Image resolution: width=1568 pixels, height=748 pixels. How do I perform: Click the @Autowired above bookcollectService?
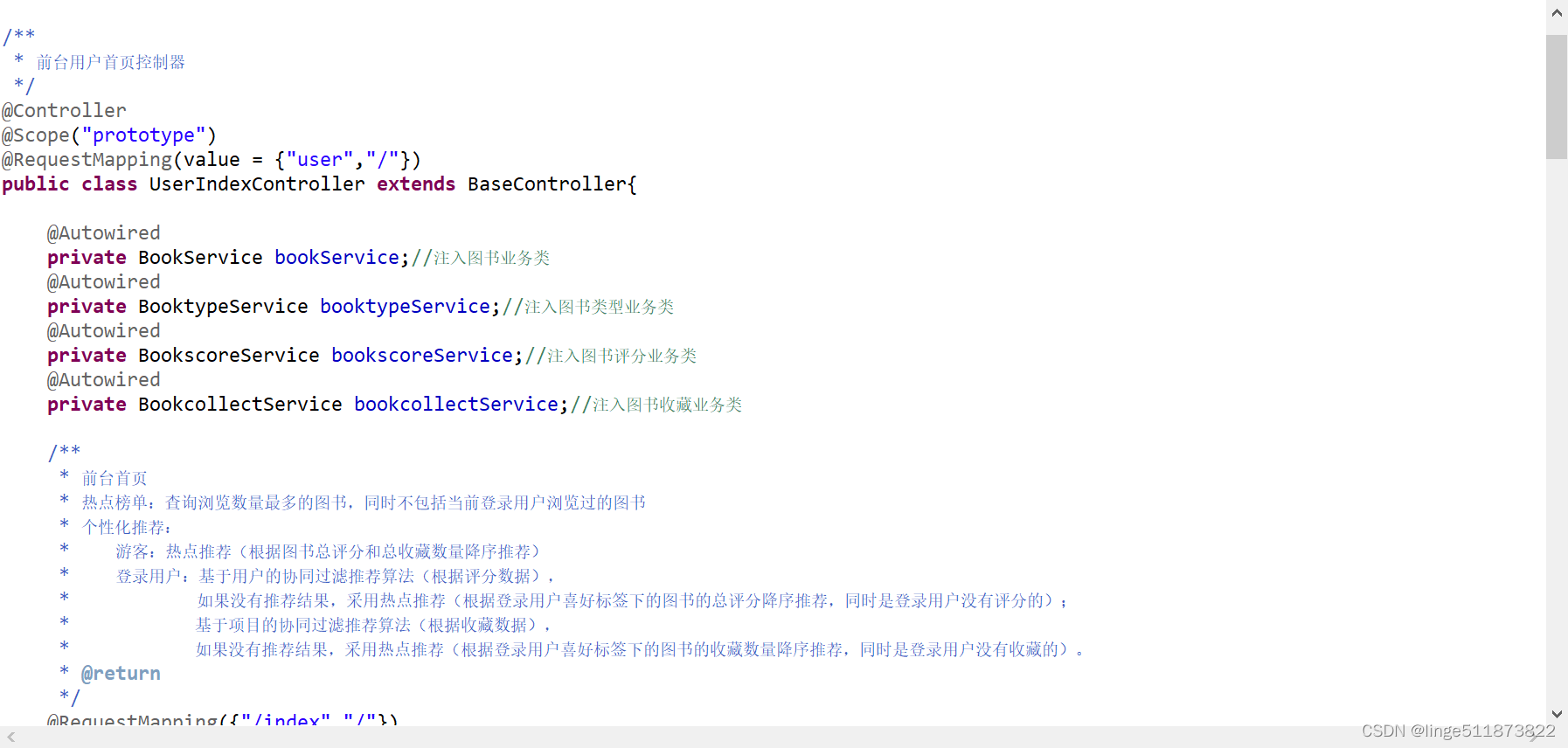(104, 380)
